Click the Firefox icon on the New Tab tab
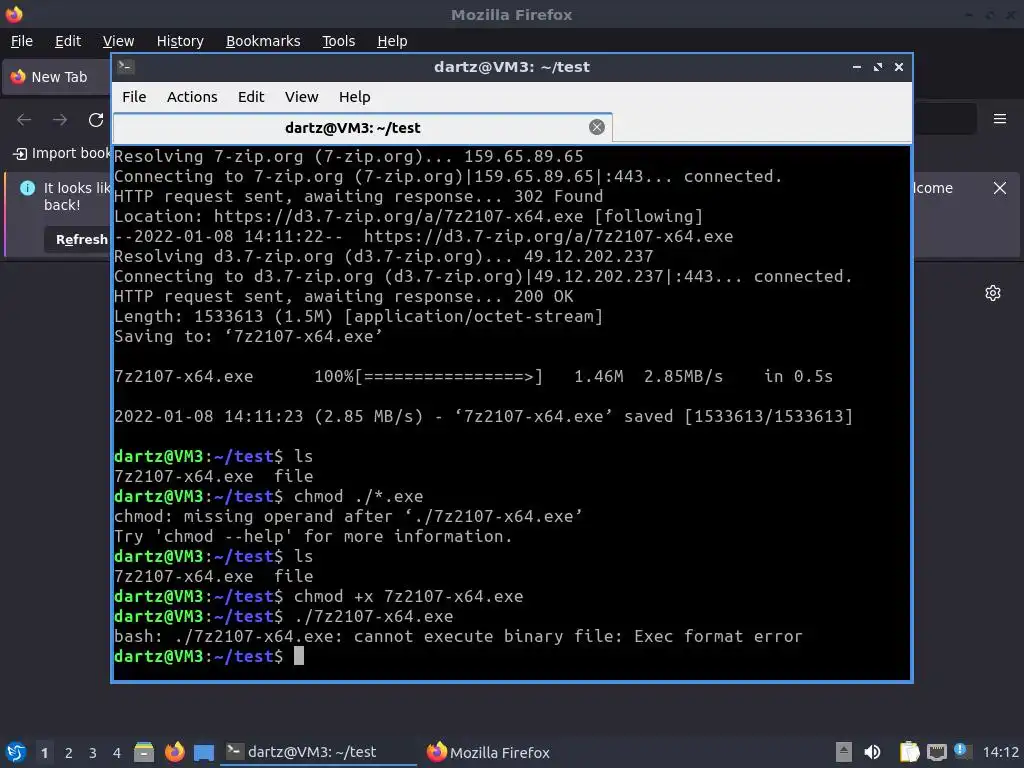 (18, 77)
